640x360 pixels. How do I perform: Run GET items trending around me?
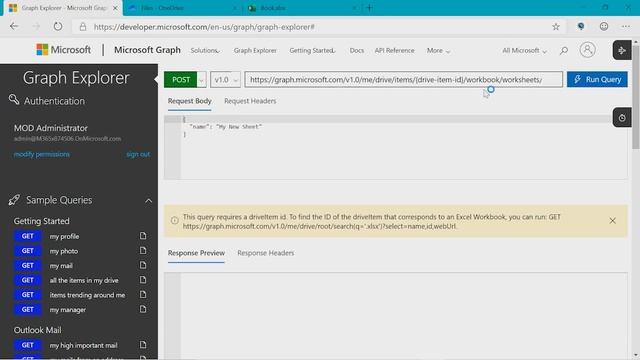[x=27, y=295]
